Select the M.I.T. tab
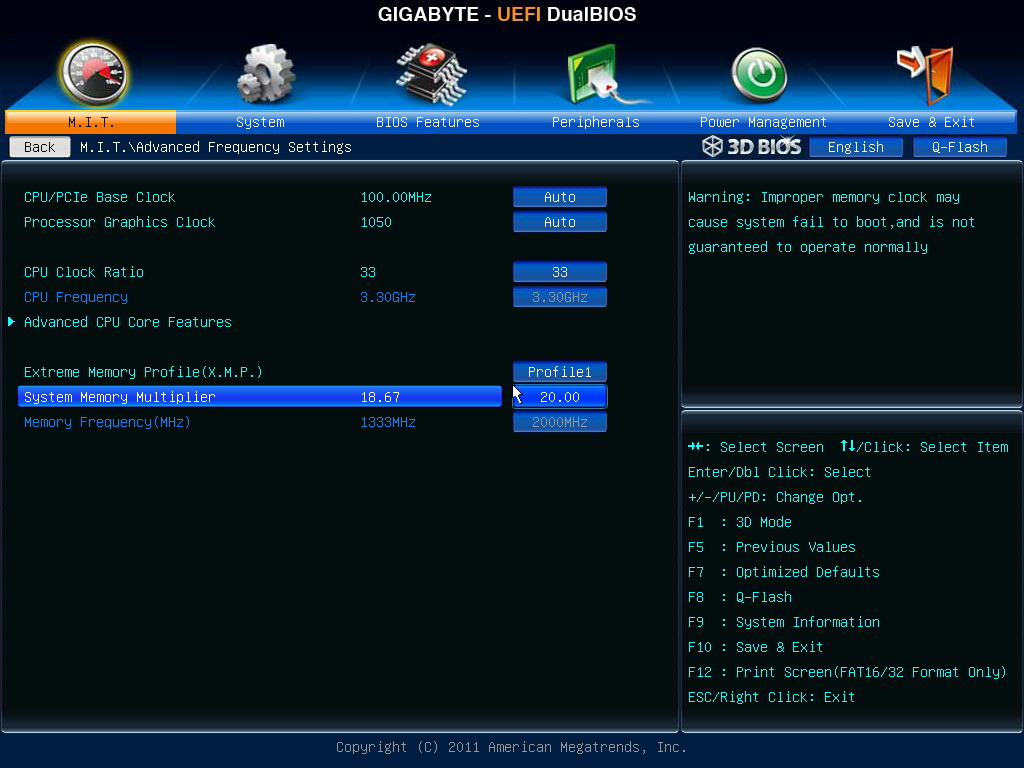Screen dimensions: 1024x768 point(91,122)
